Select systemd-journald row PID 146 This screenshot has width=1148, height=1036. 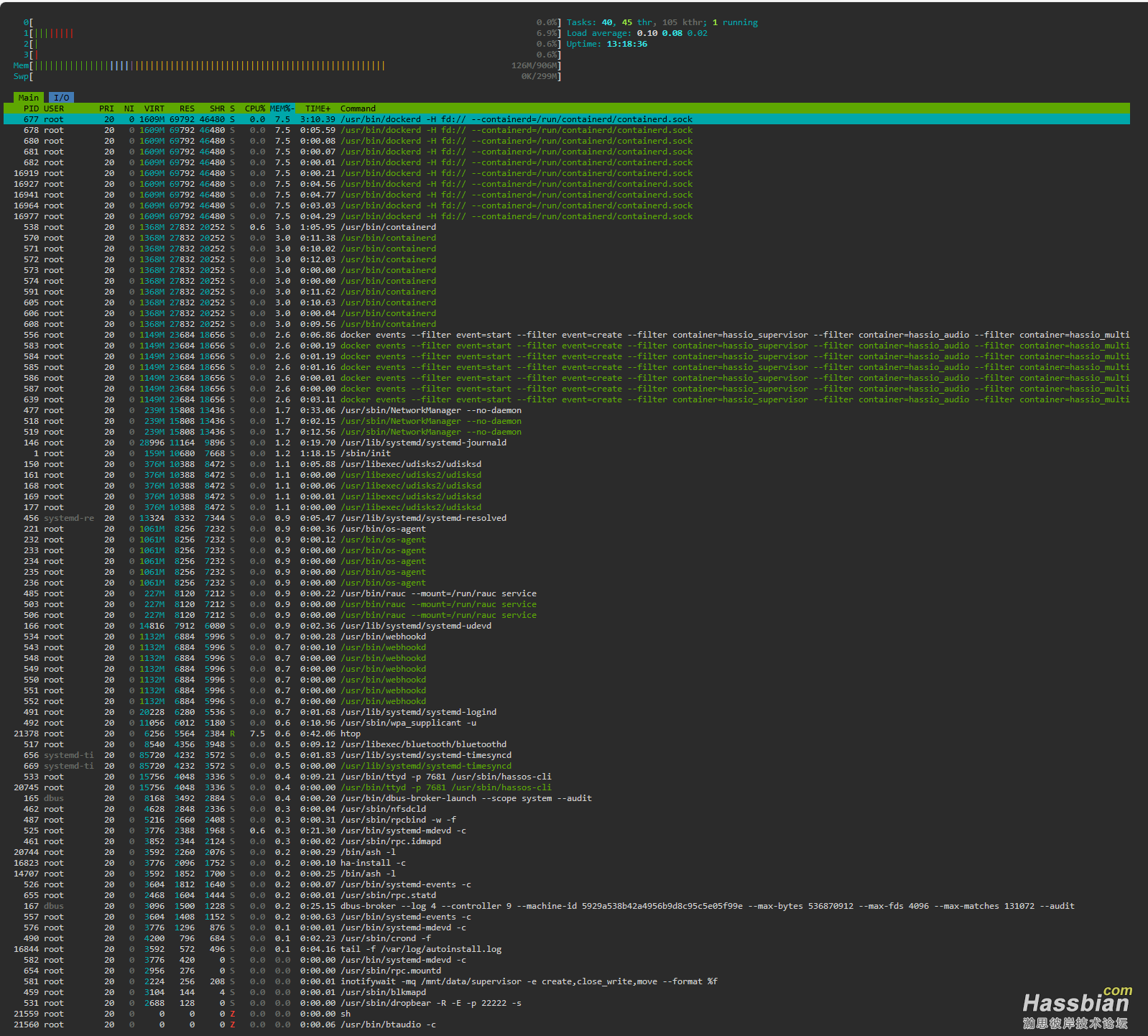click(x=567, y=443)
